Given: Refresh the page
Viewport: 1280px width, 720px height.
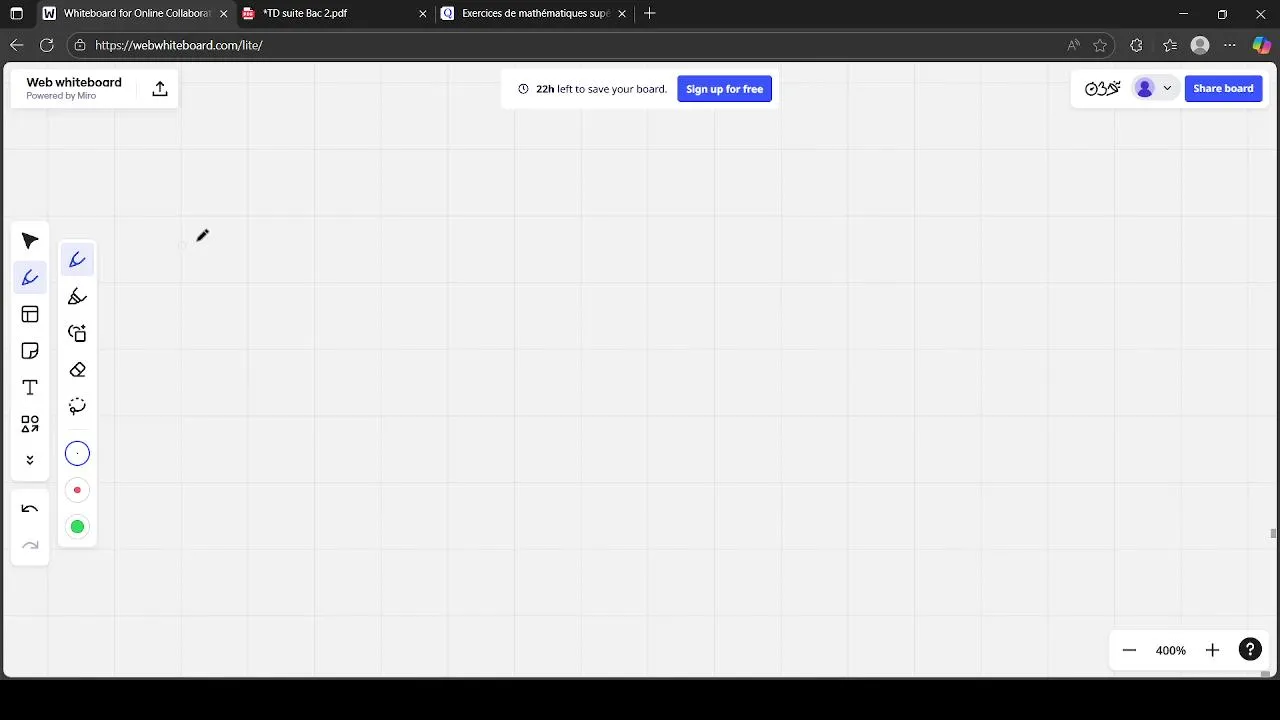Looking at the screenshot, I should click(x=47, y=45).
